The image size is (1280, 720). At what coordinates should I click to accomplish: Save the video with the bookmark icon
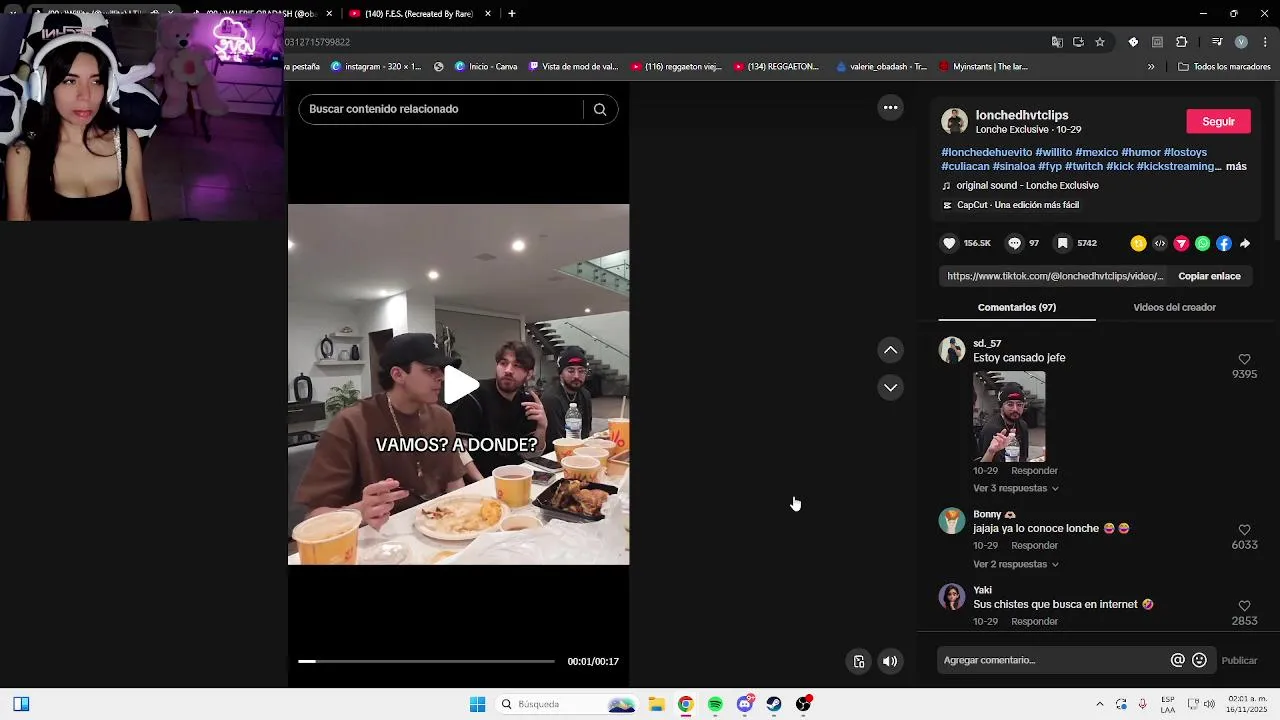(x=1063, y=243)
